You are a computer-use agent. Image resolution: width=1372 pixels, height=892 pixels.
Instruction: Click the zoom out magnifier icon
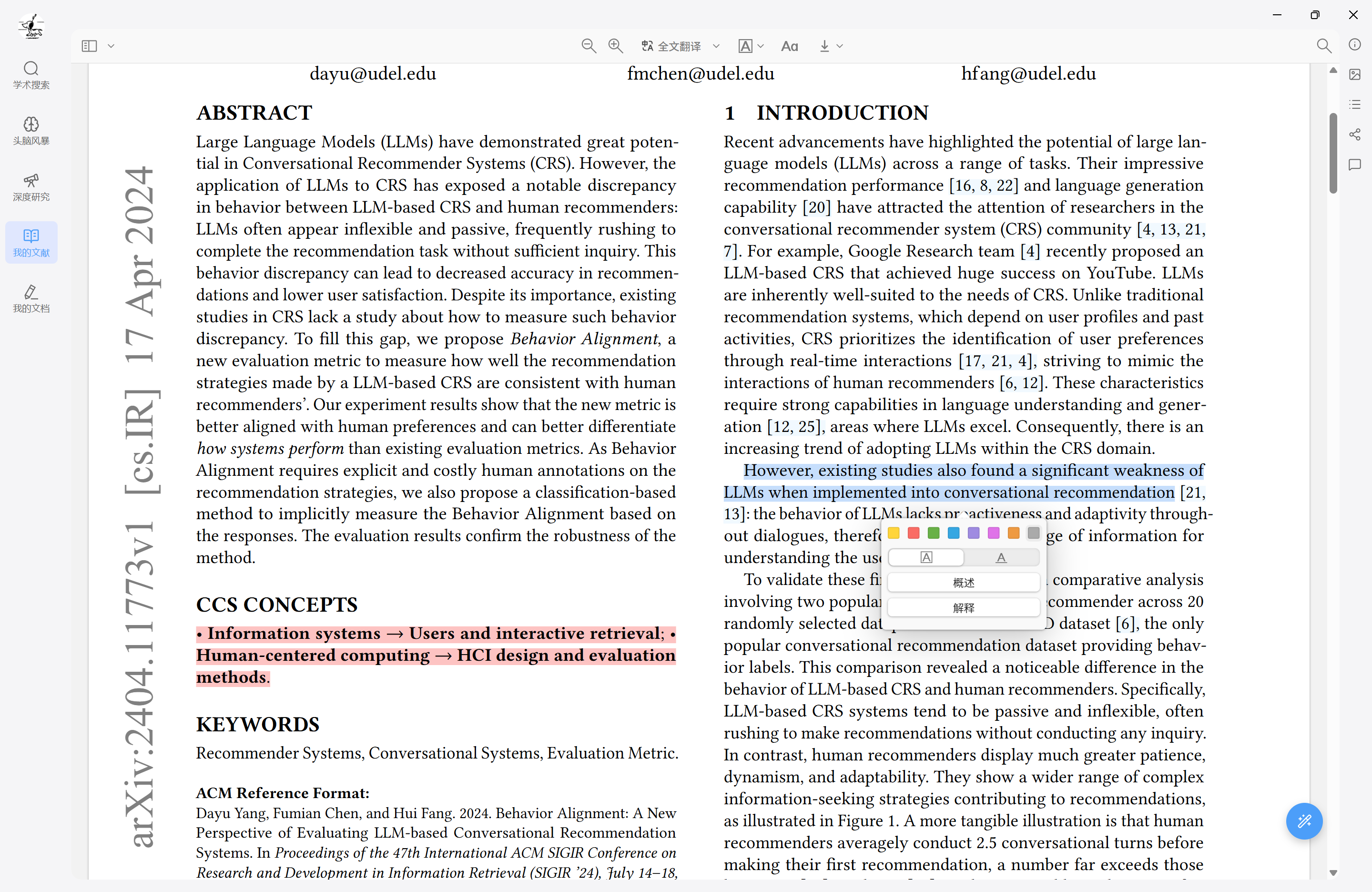click(x=588, y=46)
